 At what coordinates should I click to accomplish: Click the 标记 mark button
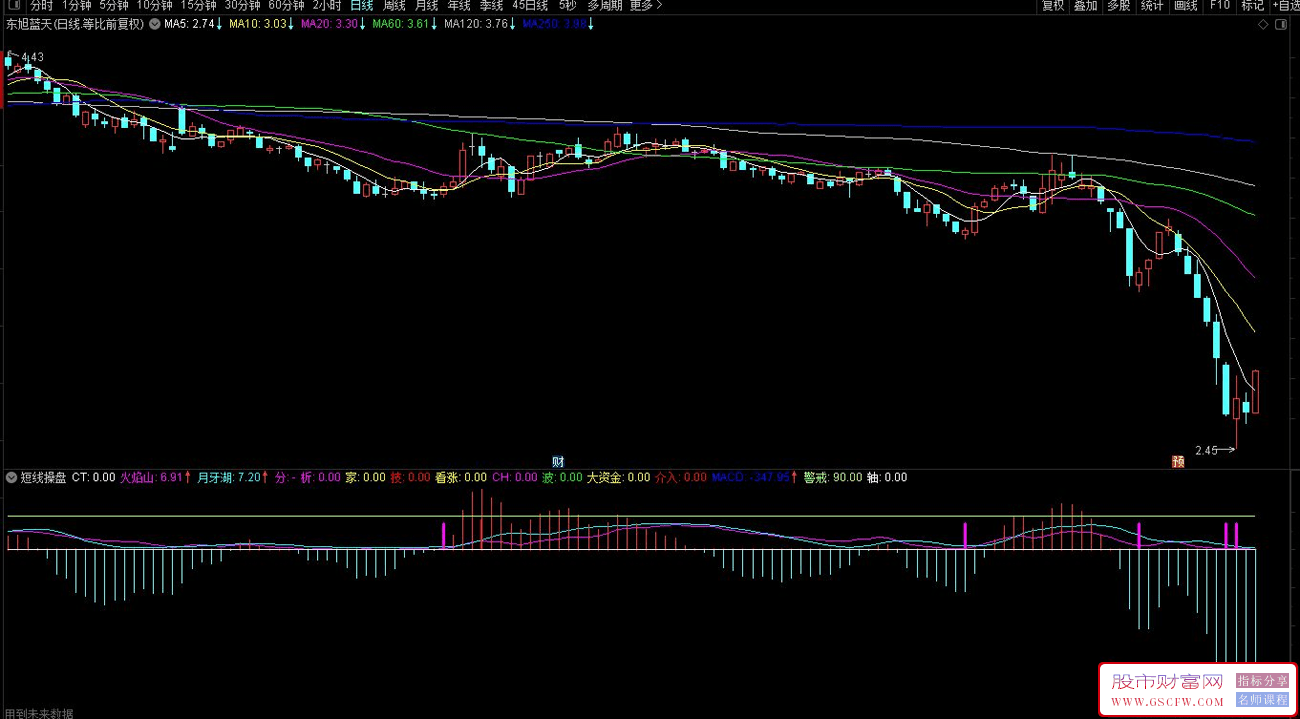tap(1253, 5)
